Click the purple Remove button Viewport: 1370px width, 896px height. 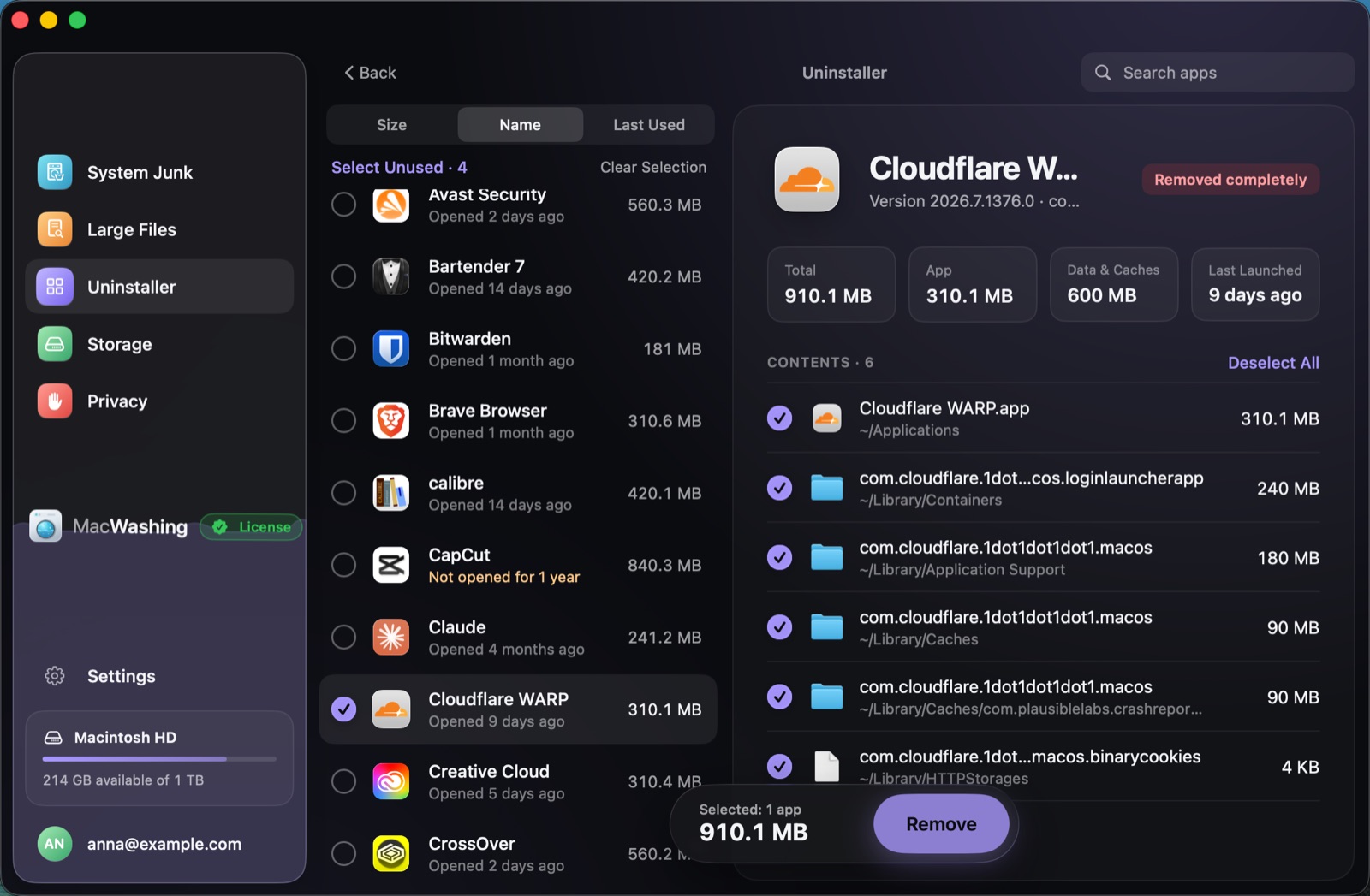click(941, 824)
